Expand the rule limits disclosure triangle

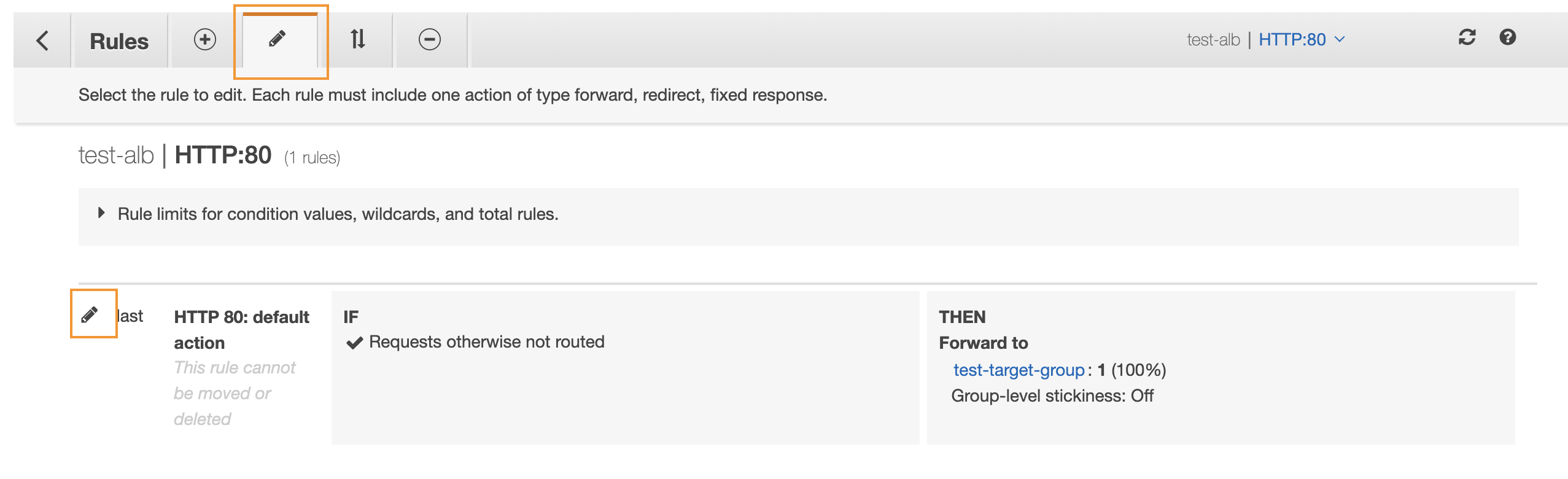(x=101, y=213)
